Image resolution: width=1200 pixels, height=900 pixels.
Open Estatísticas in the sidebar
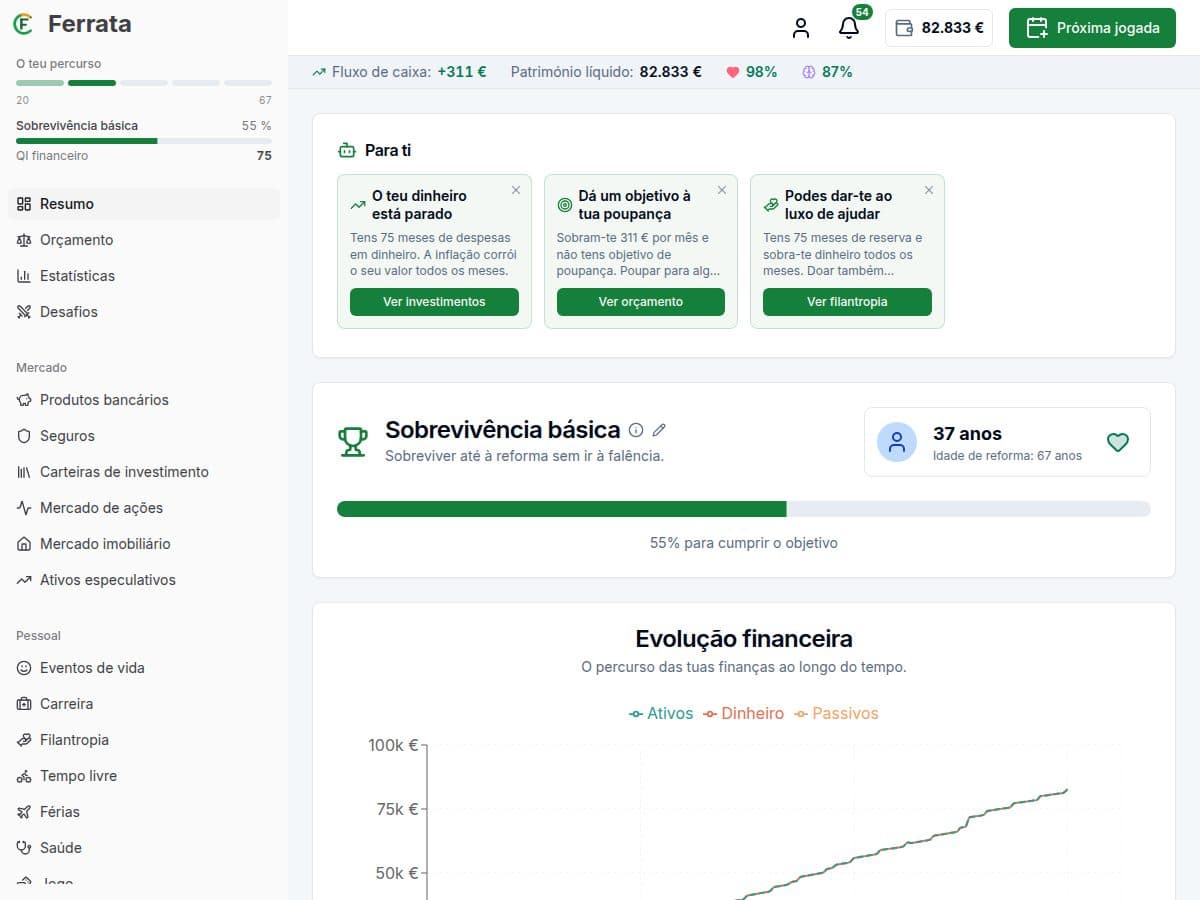pyautogui.click(x=144, y=276)
